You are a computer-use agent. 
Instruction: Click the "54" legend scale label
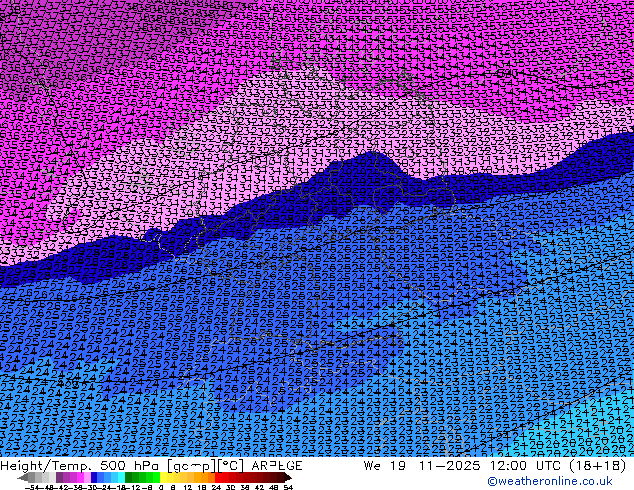(288, 487)
